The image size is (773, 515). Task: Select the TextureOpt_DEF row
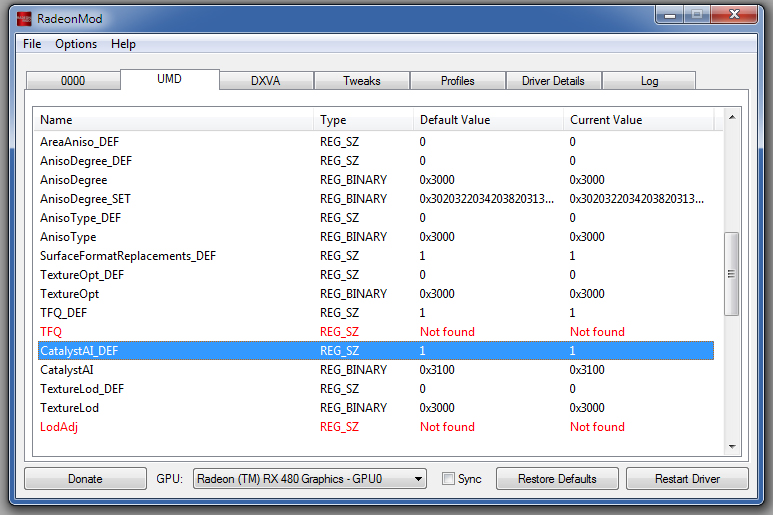click(376, 275)
